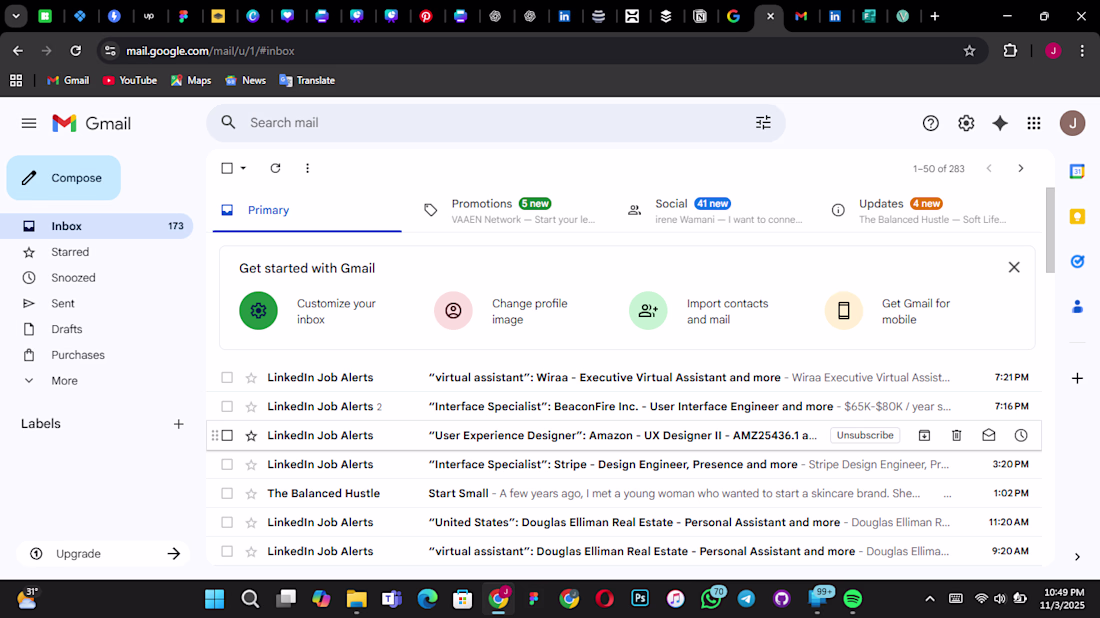This screenshot has width=1100, height=618.
Task: Open Google Keep side panel icon
Action: click(x=1077, y=216)
